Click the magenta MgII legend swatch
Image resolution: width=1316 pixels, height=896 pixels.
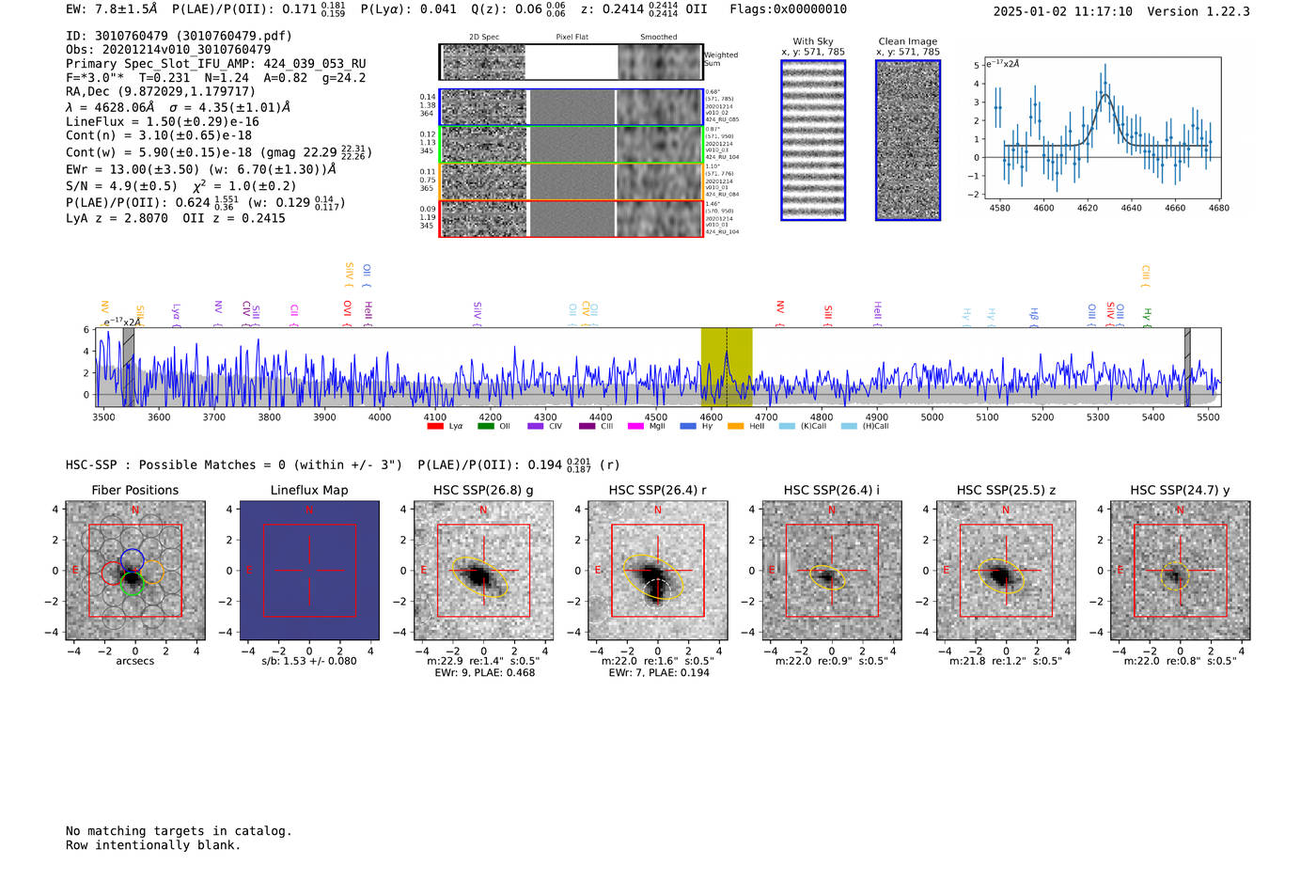[635, 427]
